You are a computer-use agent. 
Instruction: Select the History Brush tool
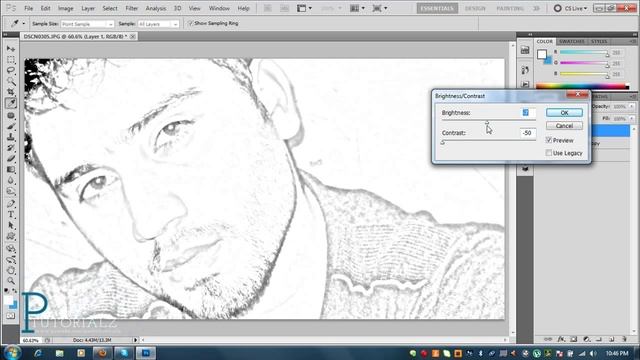pos(11,148)
